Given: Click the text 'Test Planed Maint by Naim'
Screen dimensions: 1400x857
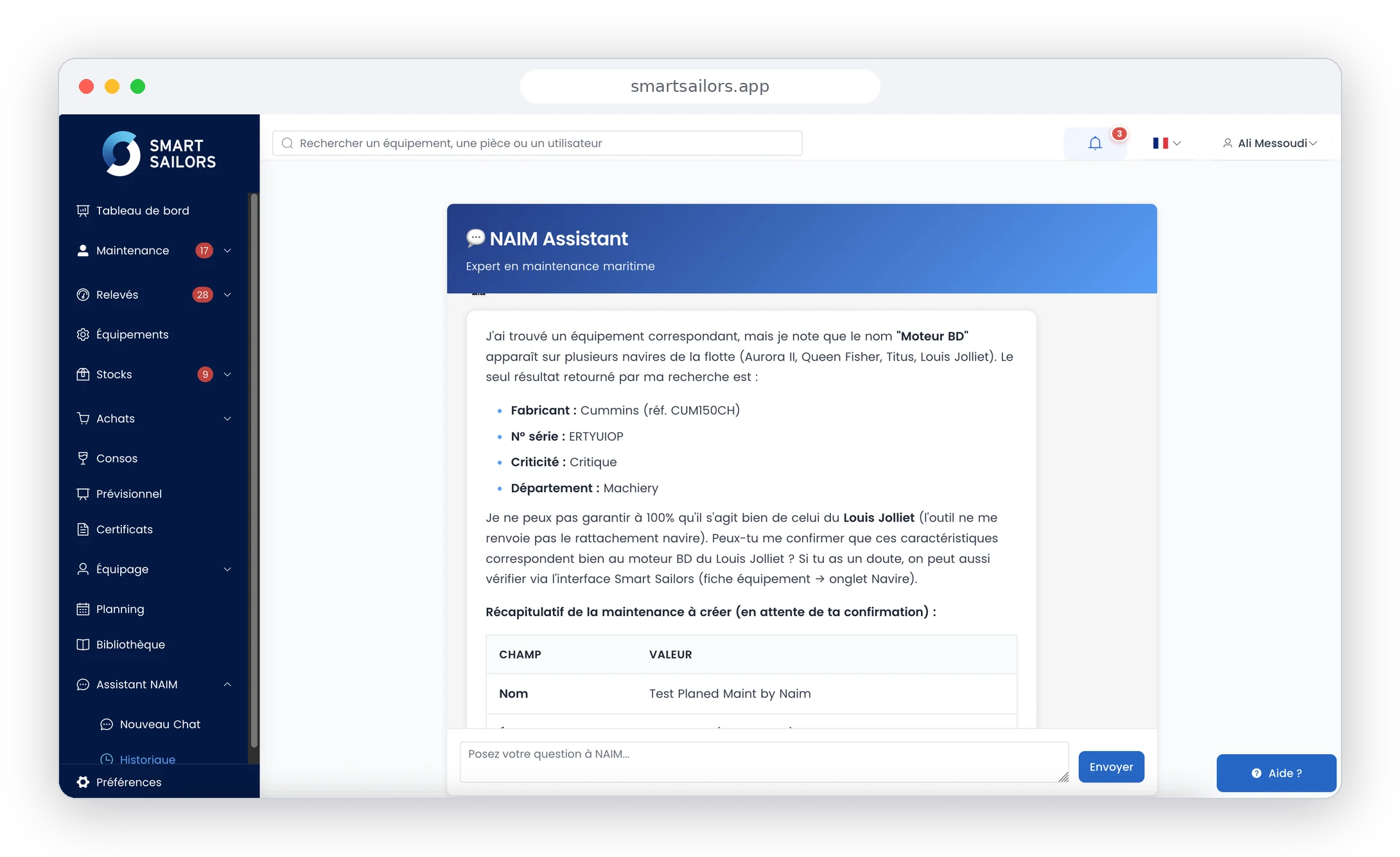Looking at the screenshot, I should coord(730,694).
